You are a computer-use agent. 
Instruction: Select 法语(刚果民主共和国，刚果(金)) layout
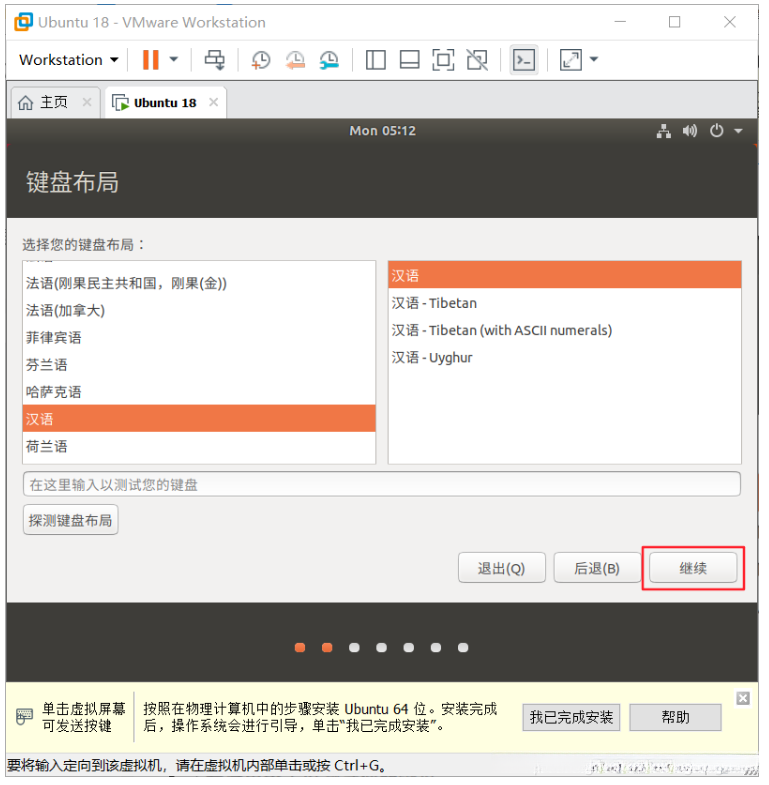199,283
